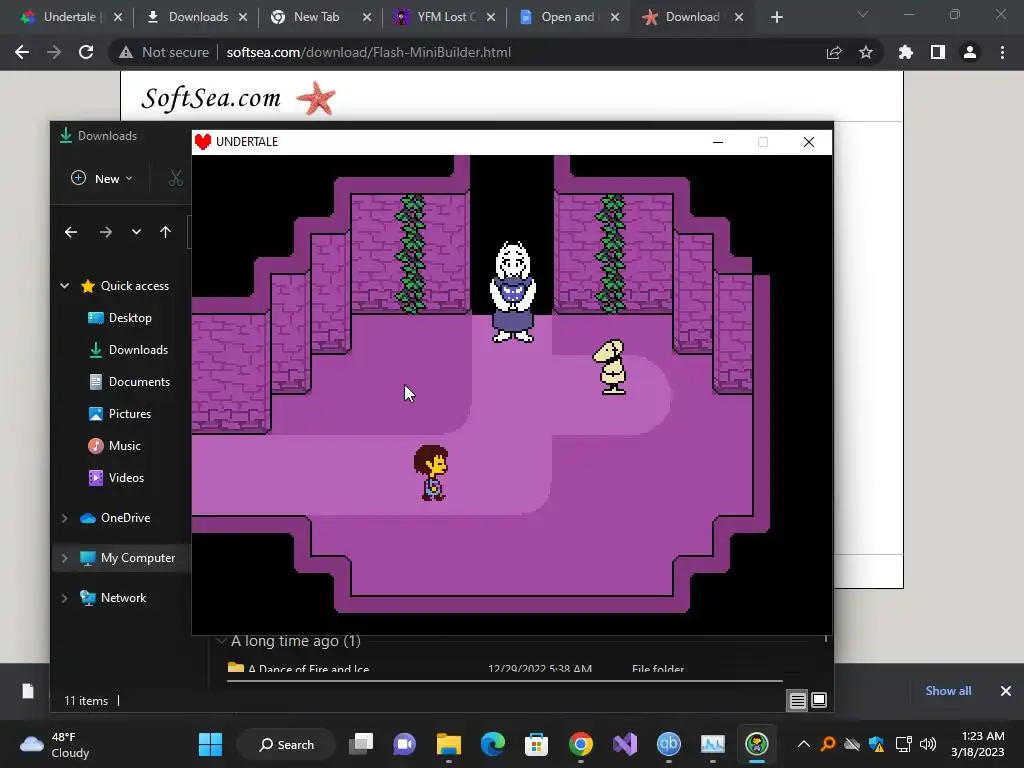1024x768 pixels.
Task: Launch File Explorer from the taskbar
Action: click(449, 744)
